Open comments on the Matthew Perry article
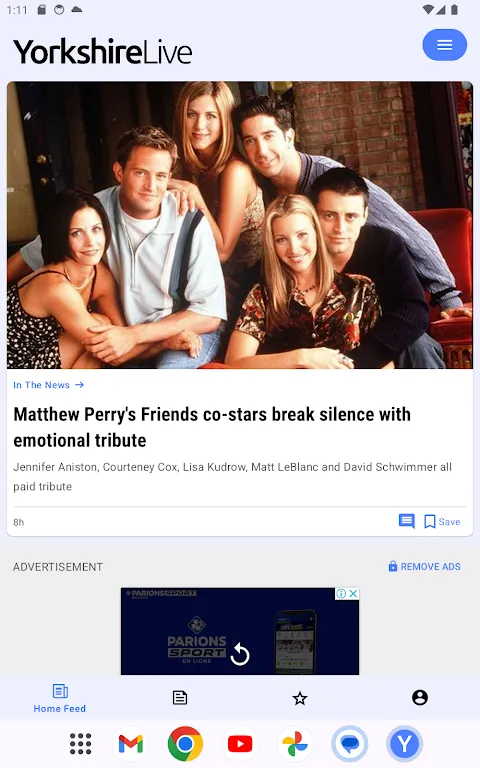This screenshot has width=480, height=768. click(407, 521)
